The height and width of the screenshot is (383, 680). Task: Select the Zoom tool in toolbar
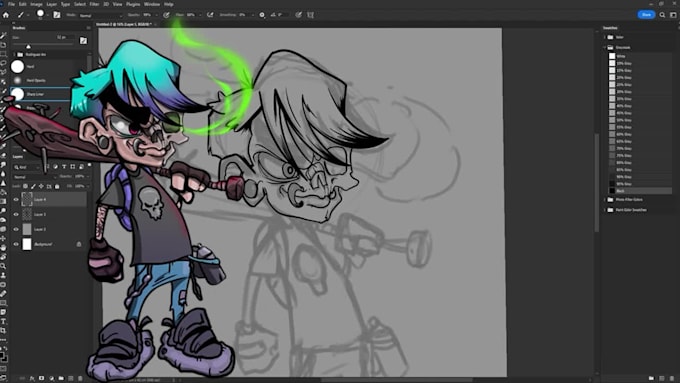pyautogui.click(x=3, y=266)
